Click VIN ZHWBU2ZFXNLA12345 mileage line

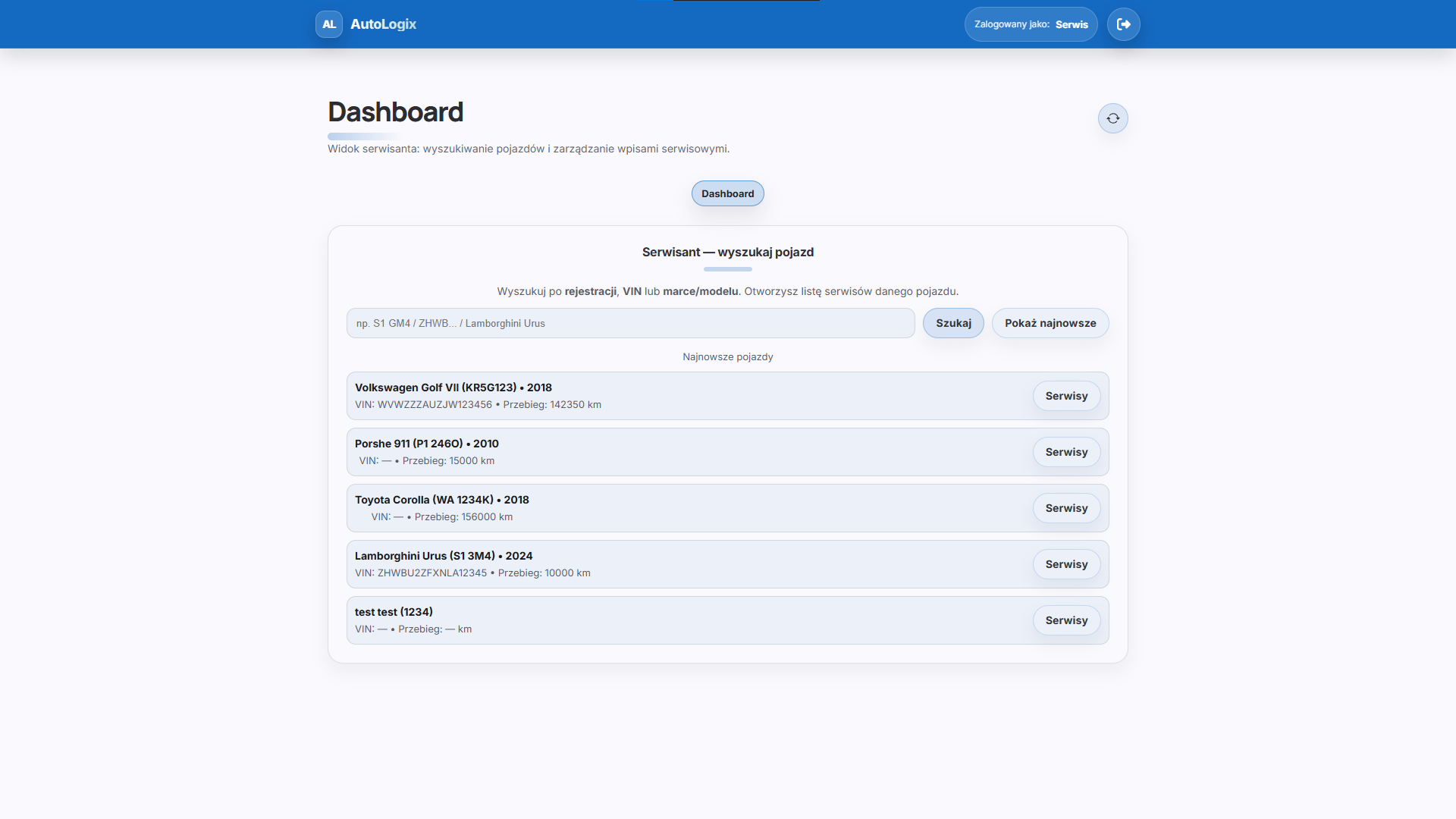click(472, 573)
